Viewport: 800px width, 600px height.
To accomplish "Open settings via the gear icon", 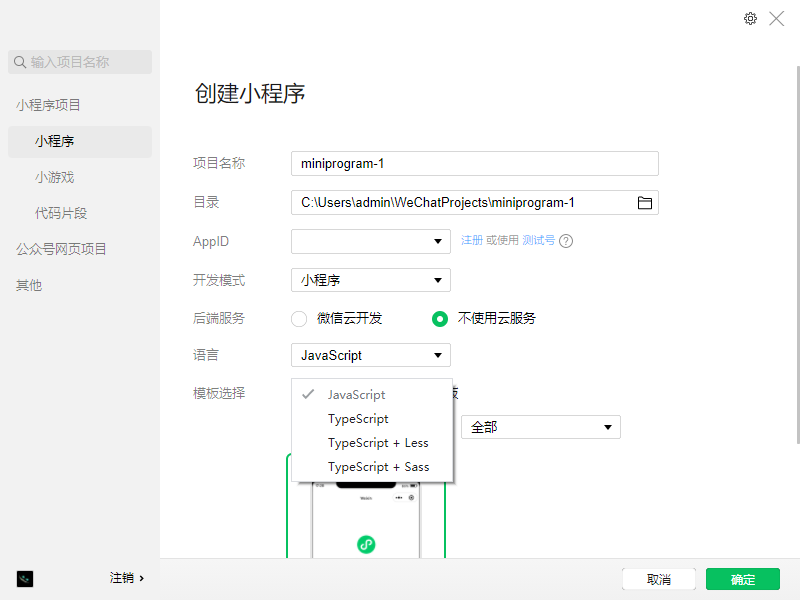I will [x=750, y=19].
